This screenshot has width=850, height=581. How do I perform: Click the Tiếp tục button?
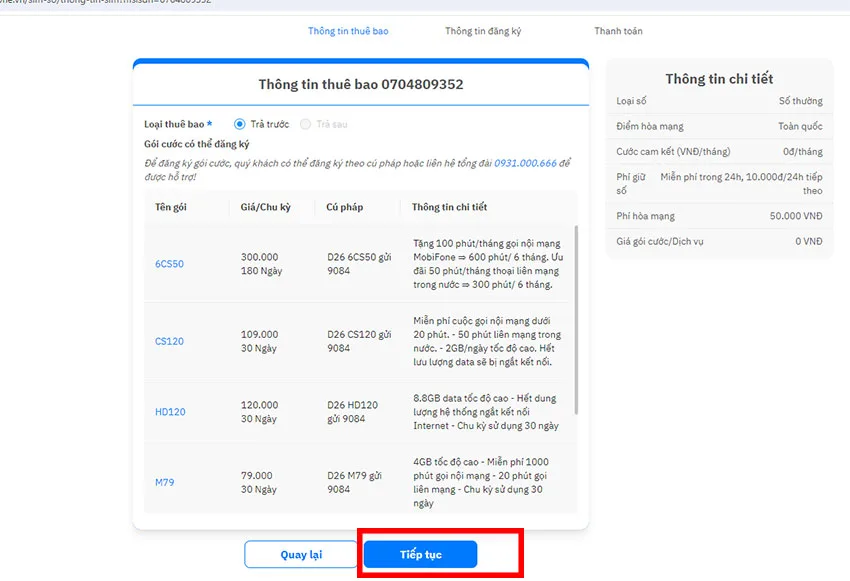(421, 554)
